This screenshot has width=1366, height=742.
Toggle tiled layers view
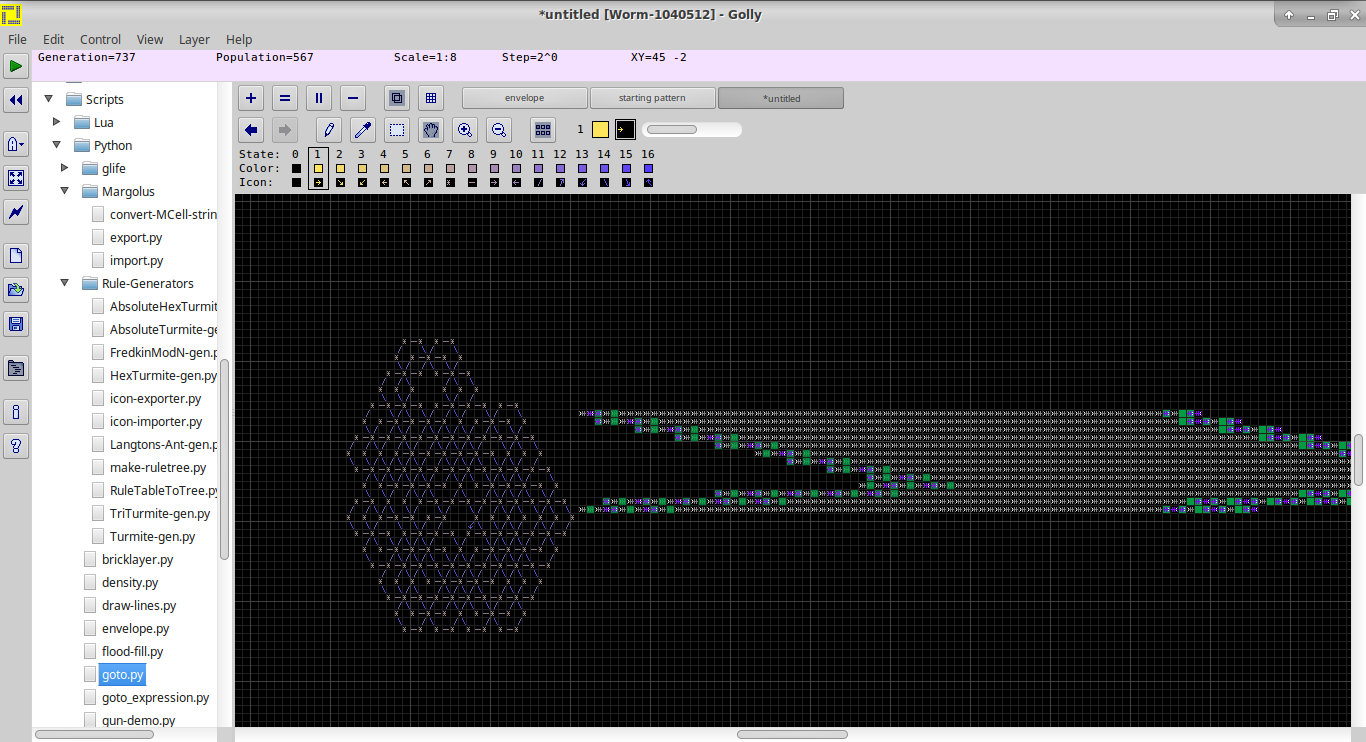coord(431,98)
